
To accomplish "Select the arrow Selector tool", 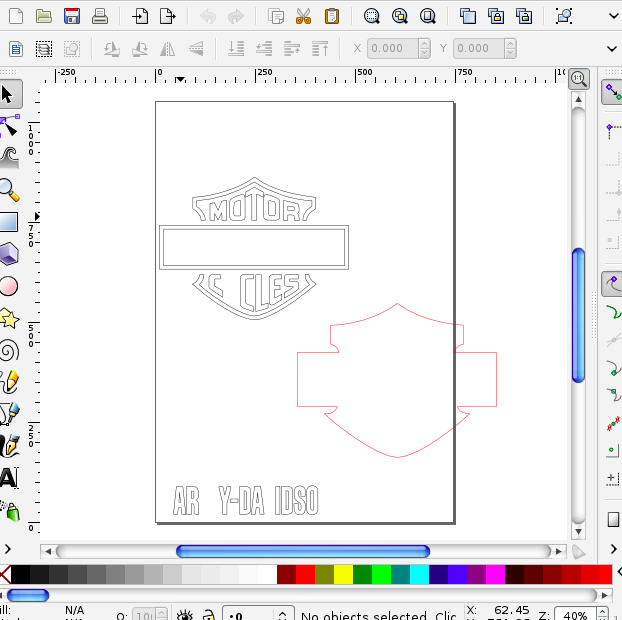I will (x=9, y=94).
